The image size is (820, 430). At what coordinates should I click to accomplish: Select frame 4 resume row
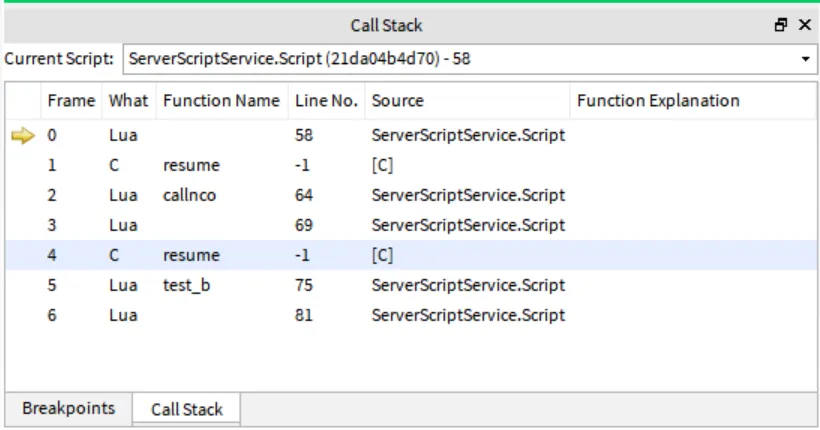point(411,255)
